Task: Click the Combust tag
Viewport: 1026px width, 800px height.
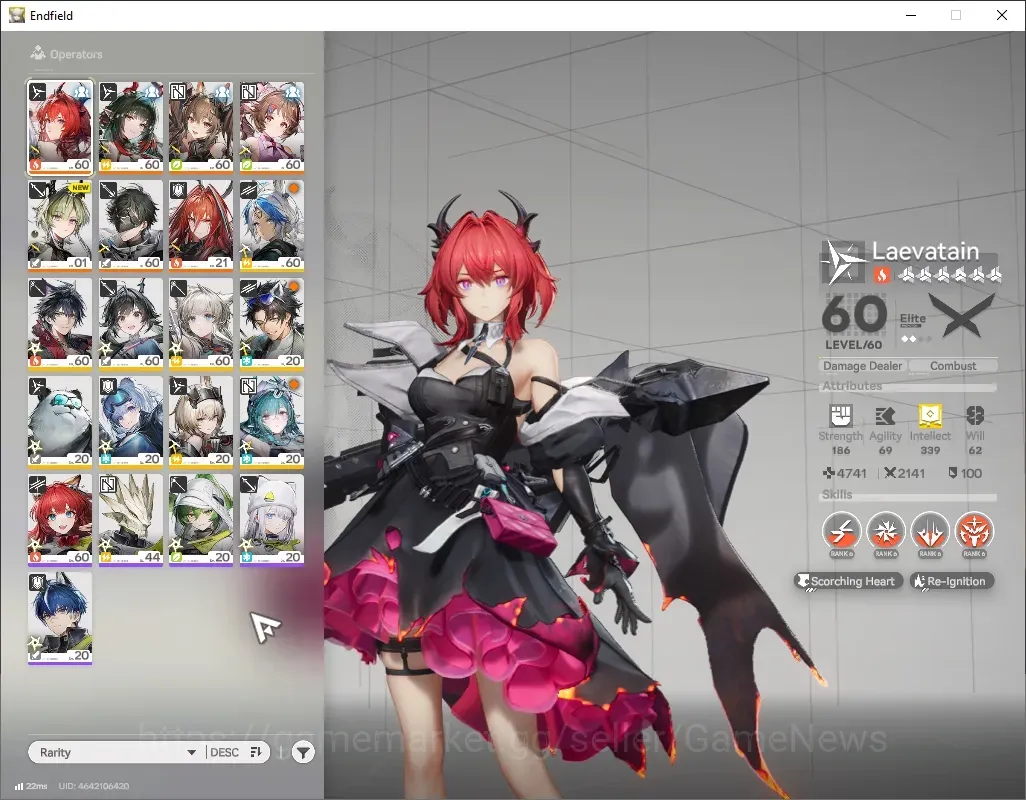Action: (x=953, y=366)
